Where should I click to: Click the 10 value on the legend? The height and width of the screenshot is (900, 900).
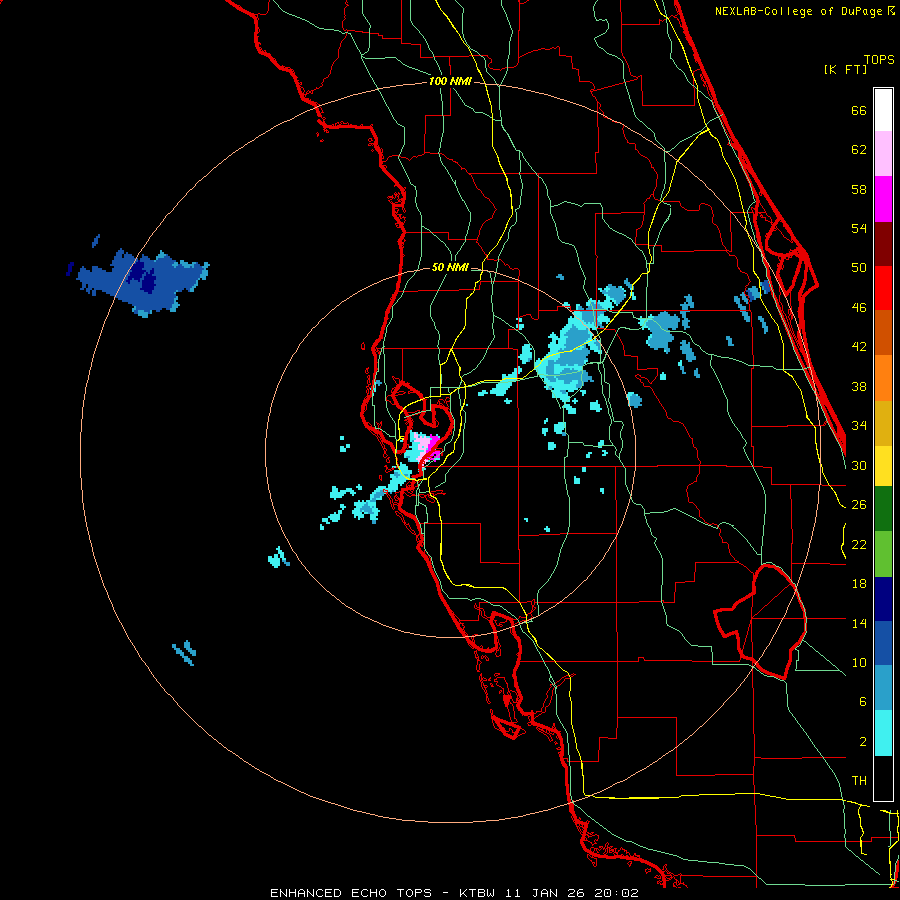(859, 662)
